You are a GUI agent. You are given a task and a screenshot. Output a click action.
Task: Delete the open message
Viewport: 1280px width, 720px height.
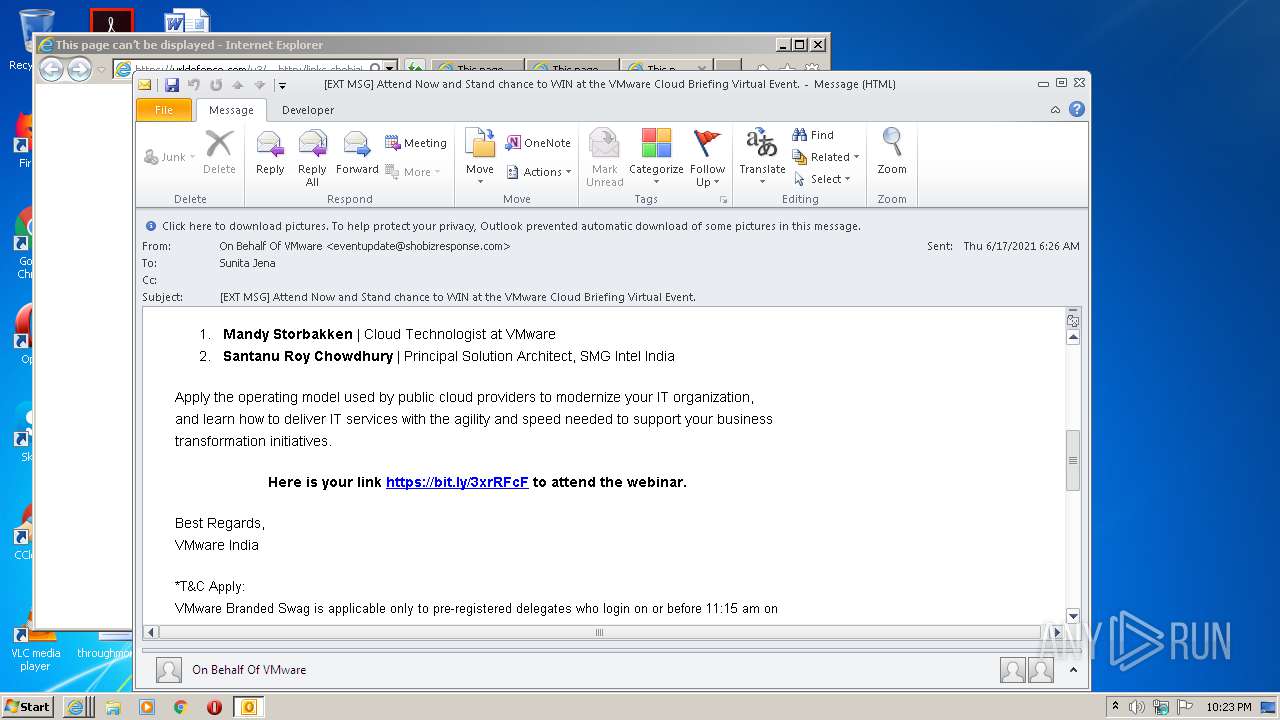[219, 153]
